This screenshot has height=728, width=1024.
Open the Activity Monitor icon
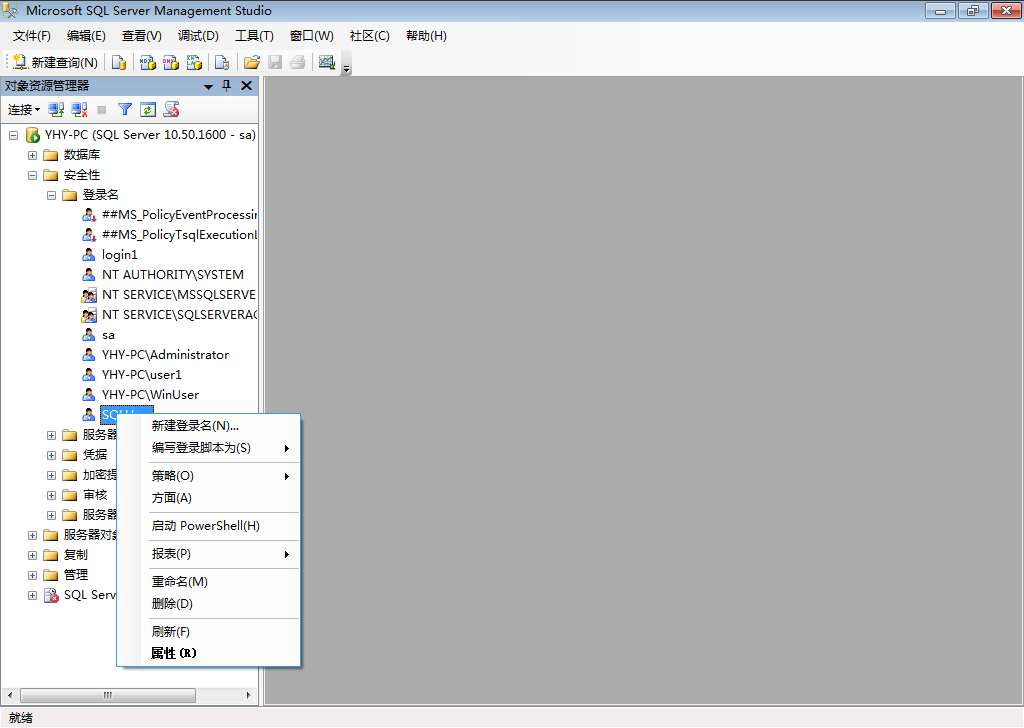pos(327,63)
